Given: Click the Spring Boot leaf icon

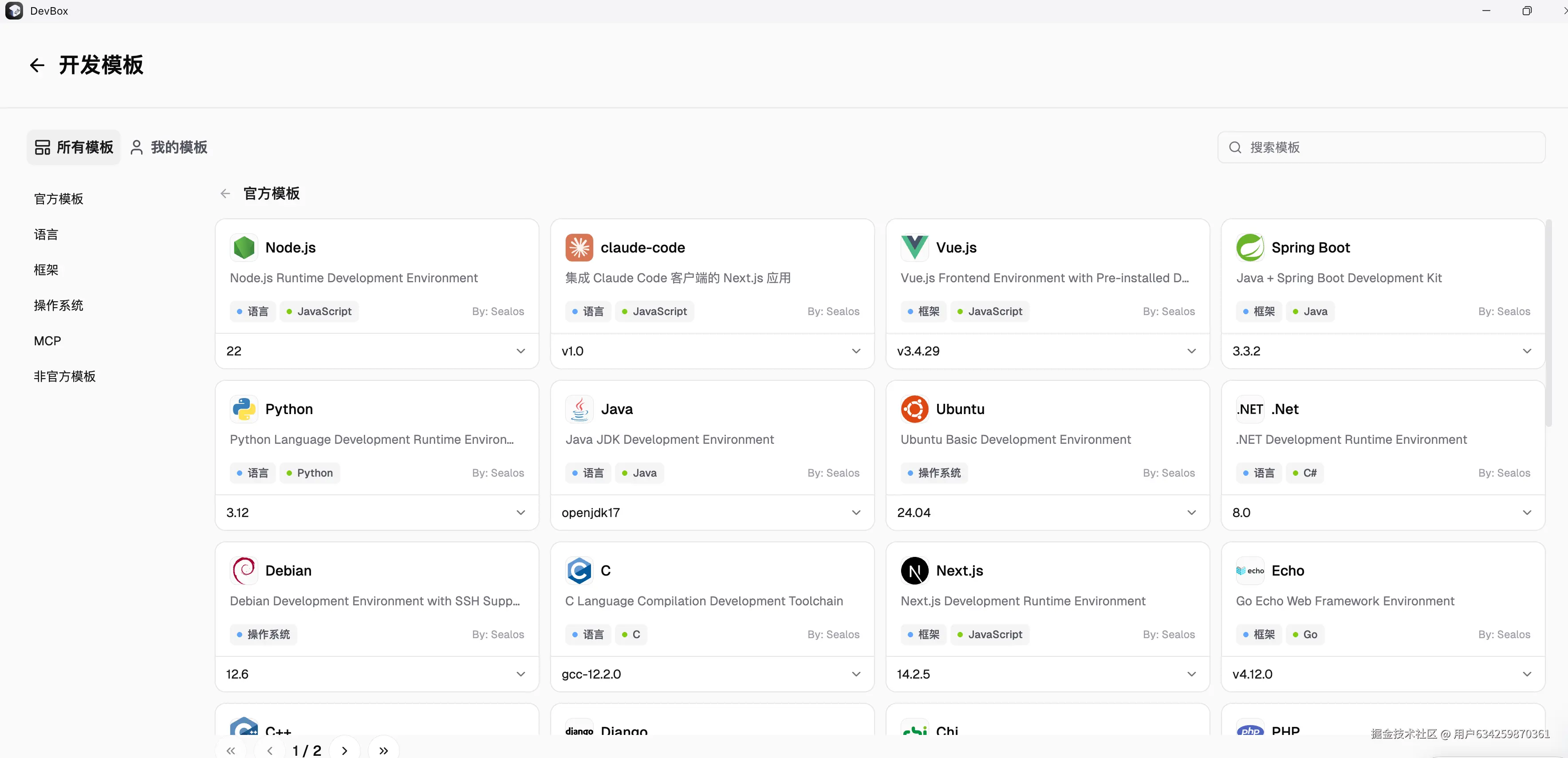Looking at the screenshot, I should point(1249,247).
